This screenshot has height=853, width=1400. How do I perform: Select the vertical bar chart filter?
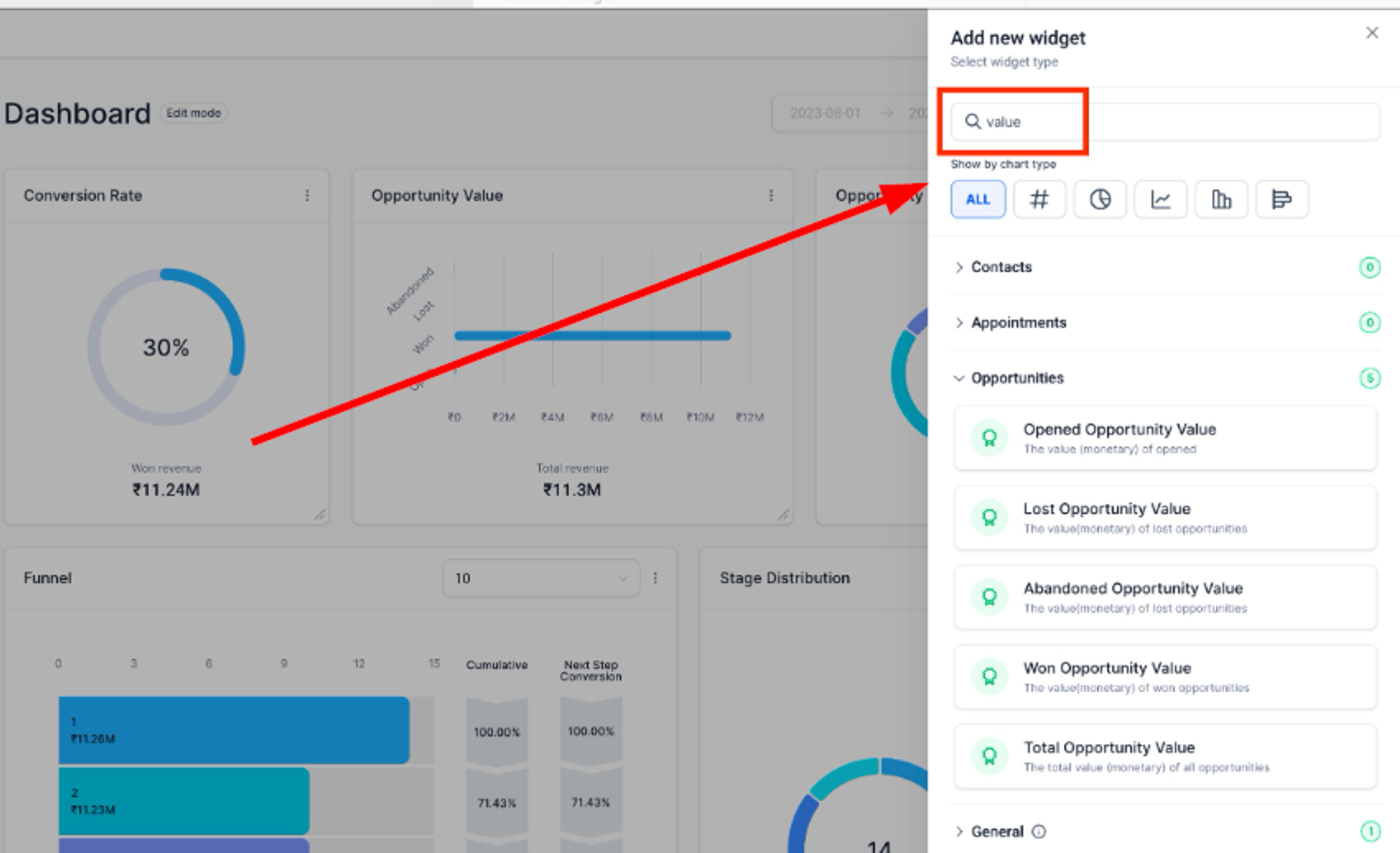tap(1221, 199)
